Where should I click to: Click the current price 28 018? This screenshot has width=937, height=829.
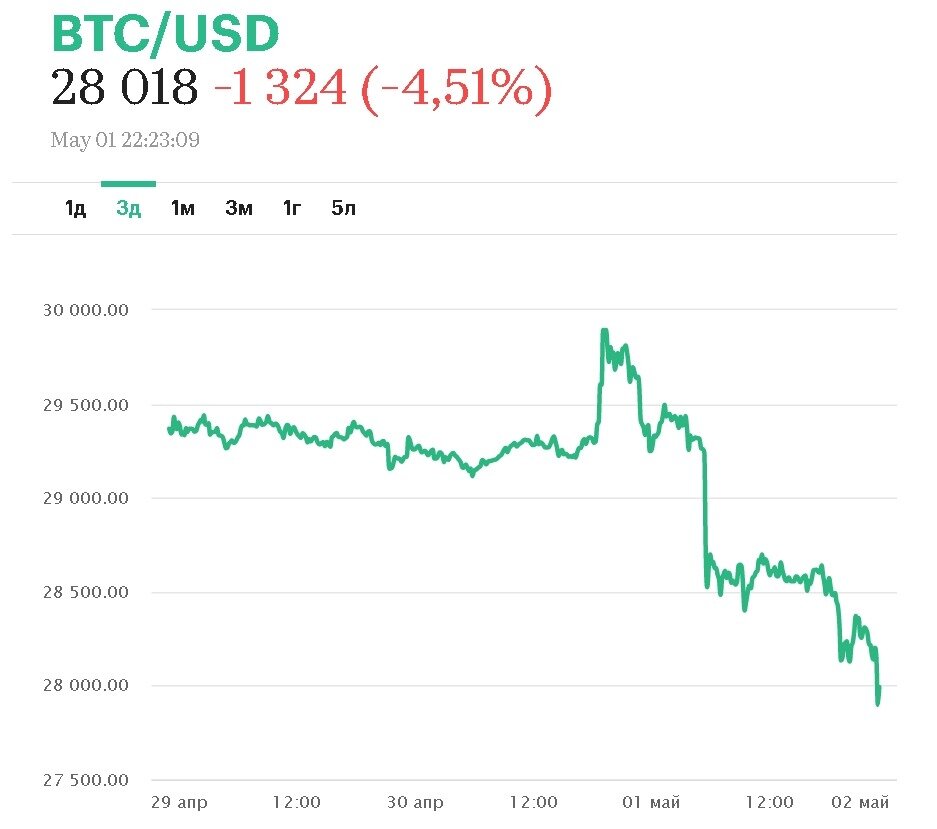(124, 89)
